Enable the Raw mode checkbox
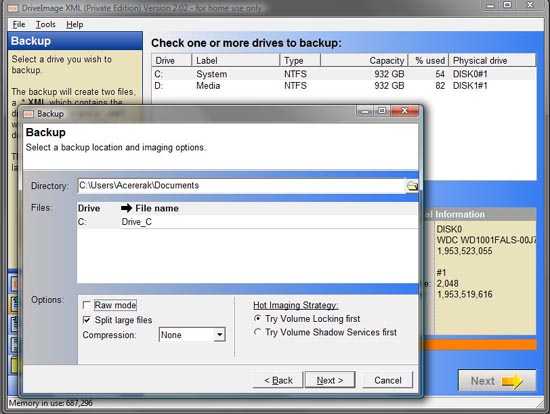This screenshot has width=550, height=414. (86, 305)
